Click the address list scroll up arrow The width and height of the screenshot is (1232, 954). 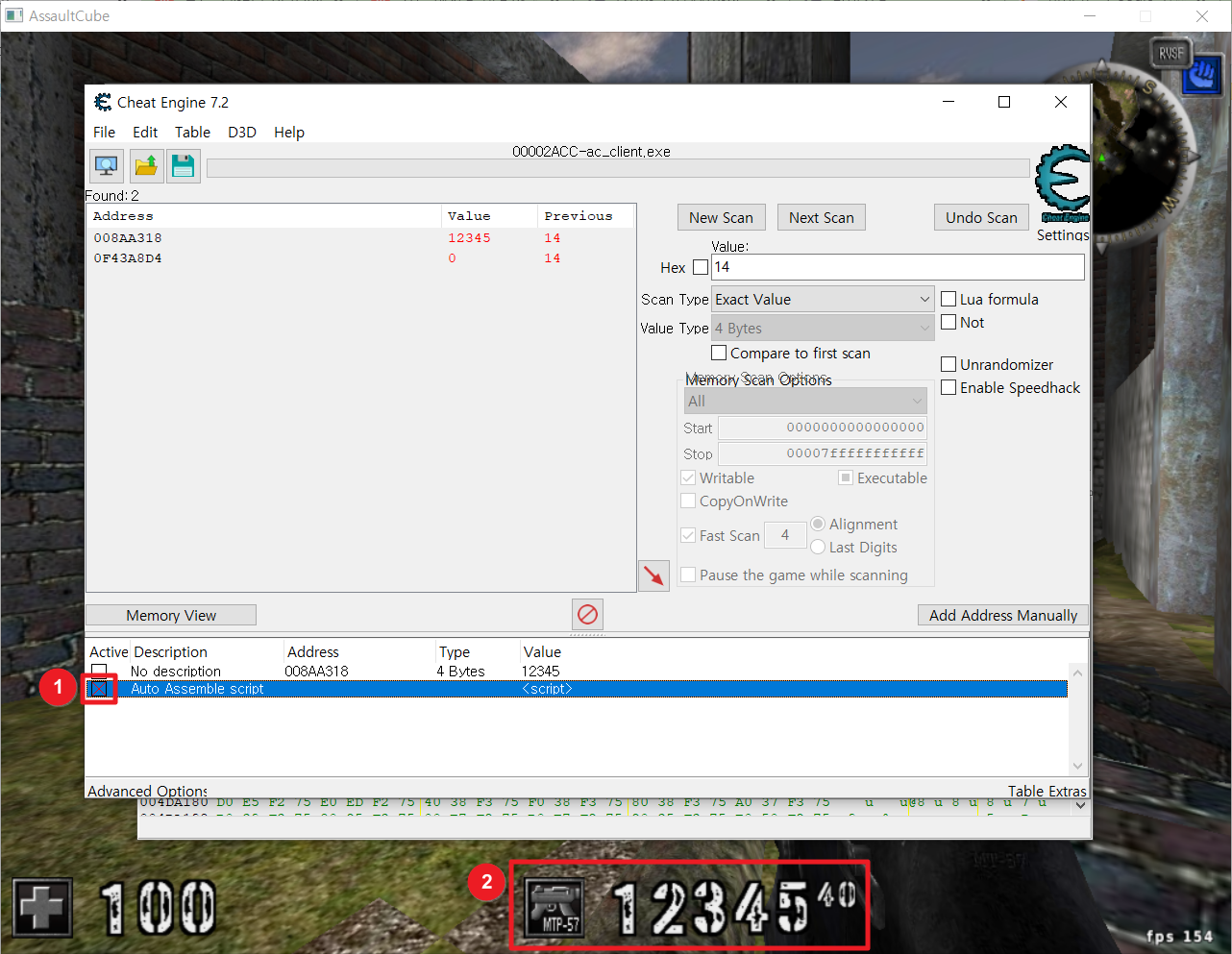1077,673
